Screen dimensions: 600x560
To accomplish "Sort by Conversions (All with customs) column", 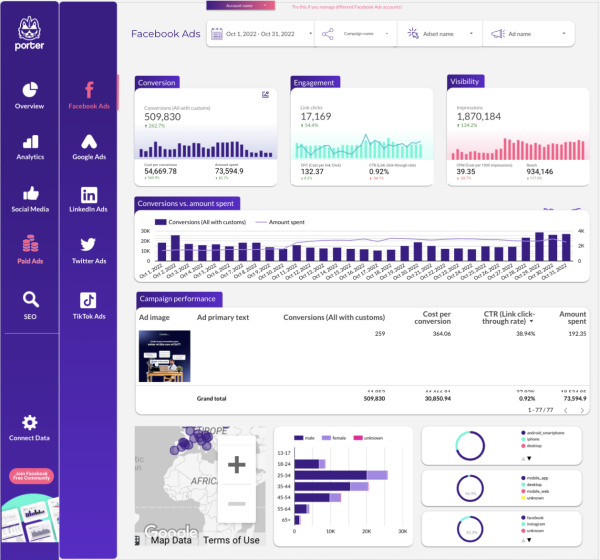I will click(334, 317).
